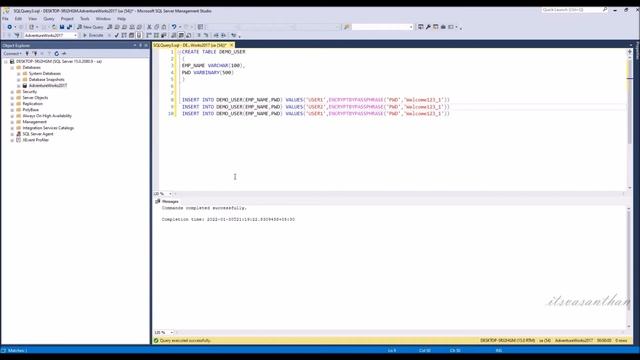The height and width of the screenshot is (360, 640).
Task: Toggle Results to File mode
Action: click(x=189, y=36)
